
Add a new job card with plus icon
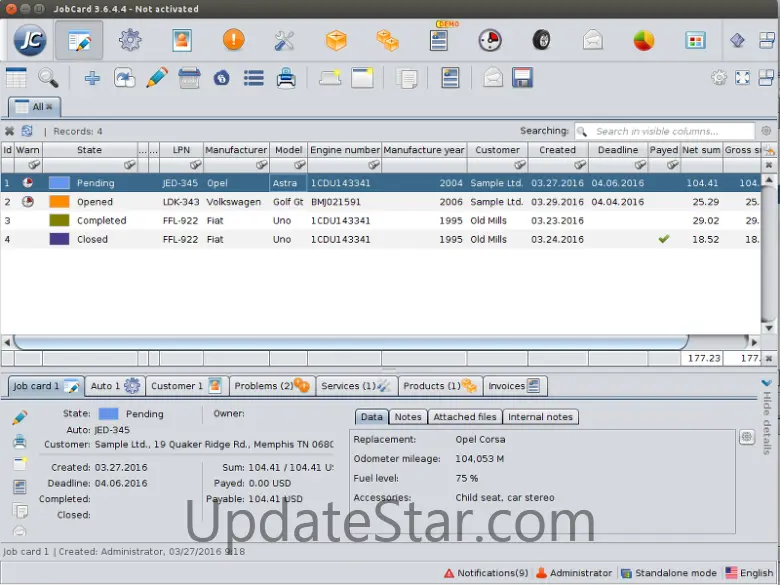point(92,78)
